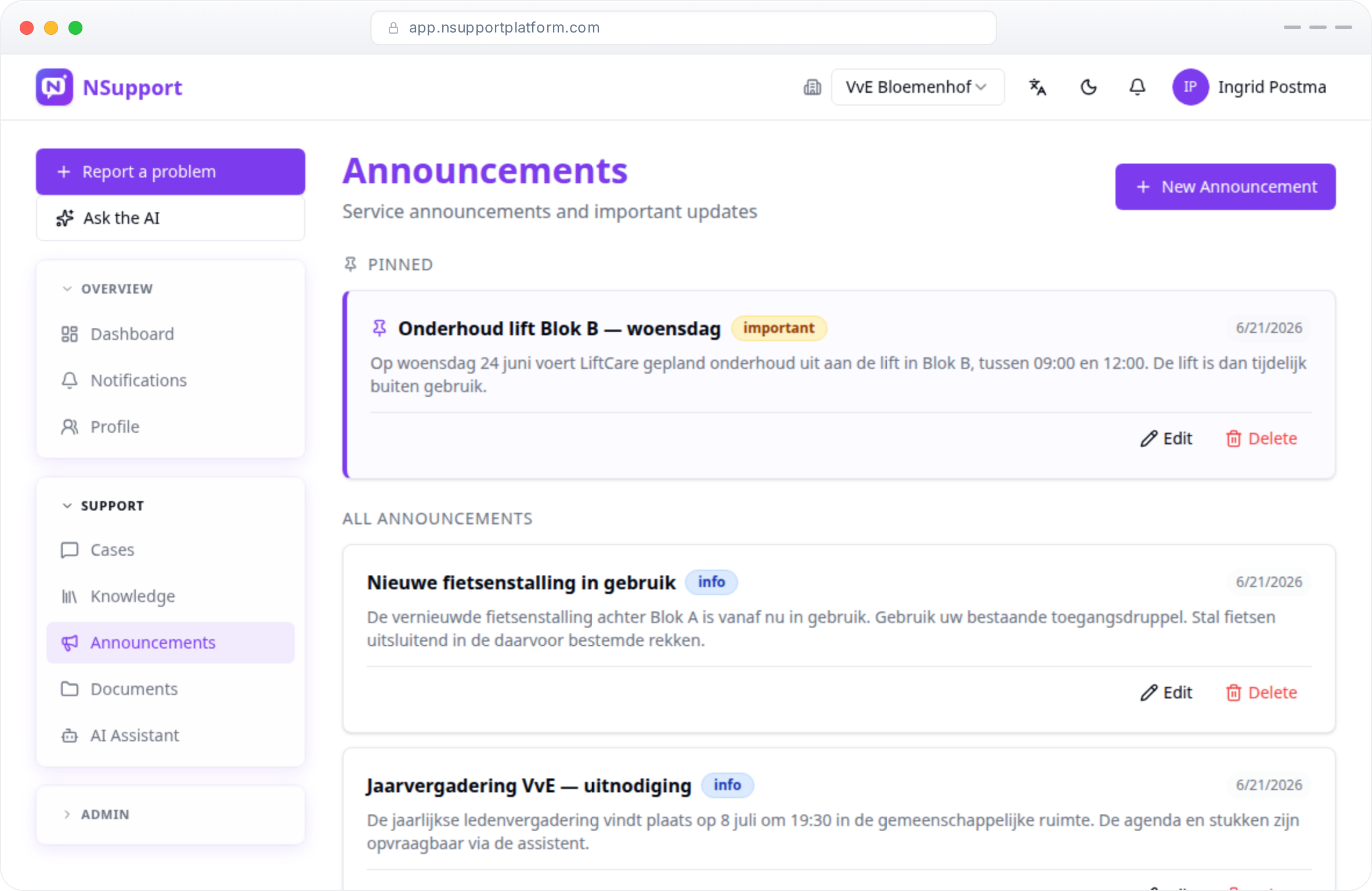Click the Dashboard grid icon
The width and height of the screenshot is (1372, 891).
70,334
